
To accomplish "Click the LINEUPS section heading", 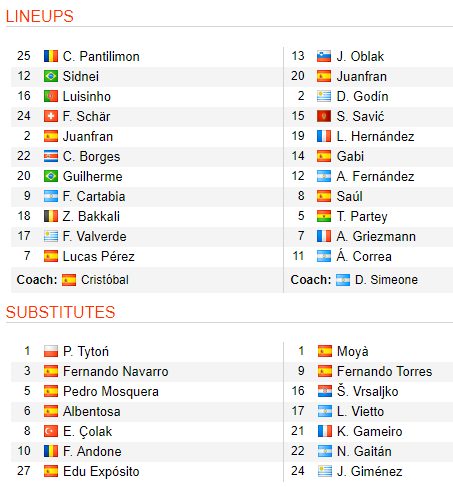I will [40, 16].
